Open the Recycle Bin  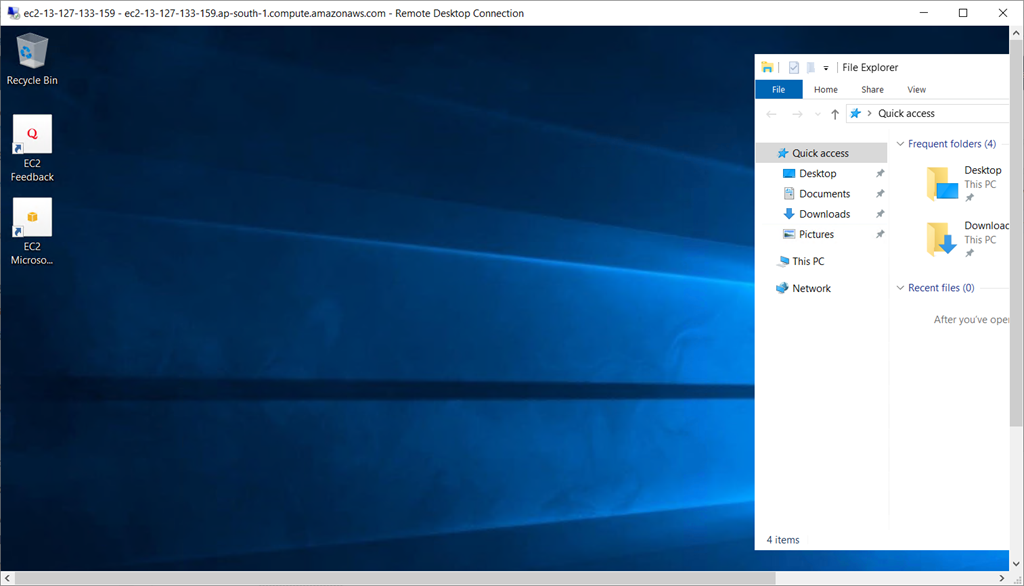point(31,55)
